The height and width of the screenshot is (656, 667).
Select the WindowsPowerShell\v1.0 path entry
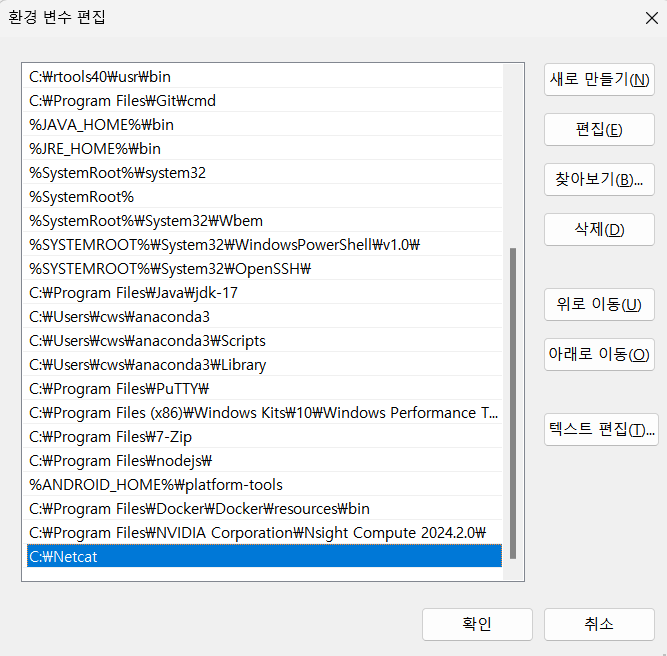point(262,245)
